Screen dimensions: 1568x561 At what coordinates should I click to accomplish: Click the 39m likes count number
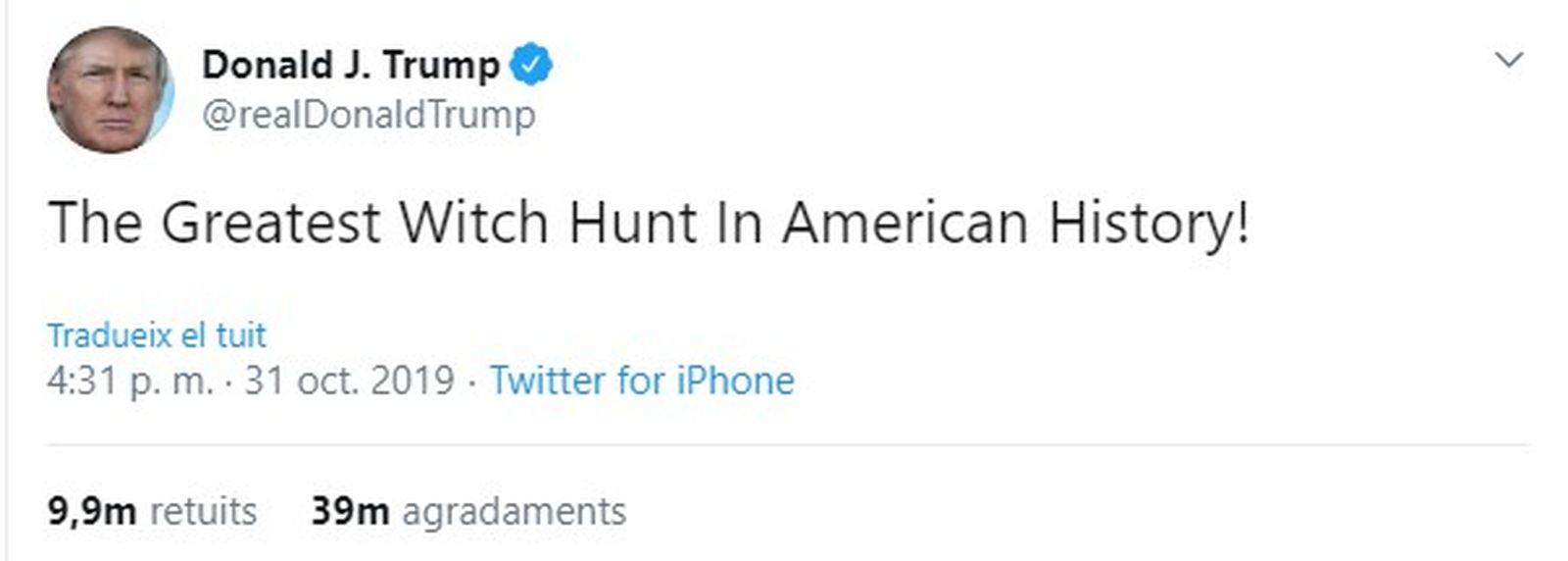[350, 511]
